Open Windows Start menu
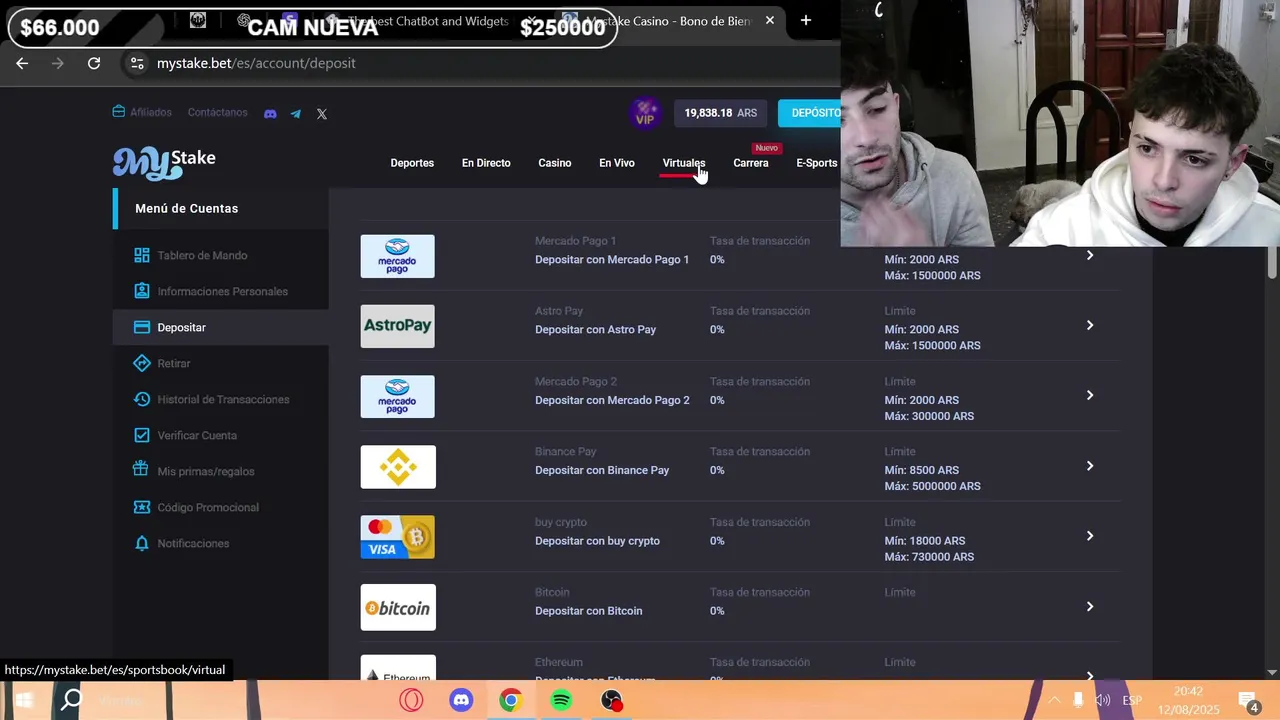1280x720 pixels. click(x=22, y=700)
